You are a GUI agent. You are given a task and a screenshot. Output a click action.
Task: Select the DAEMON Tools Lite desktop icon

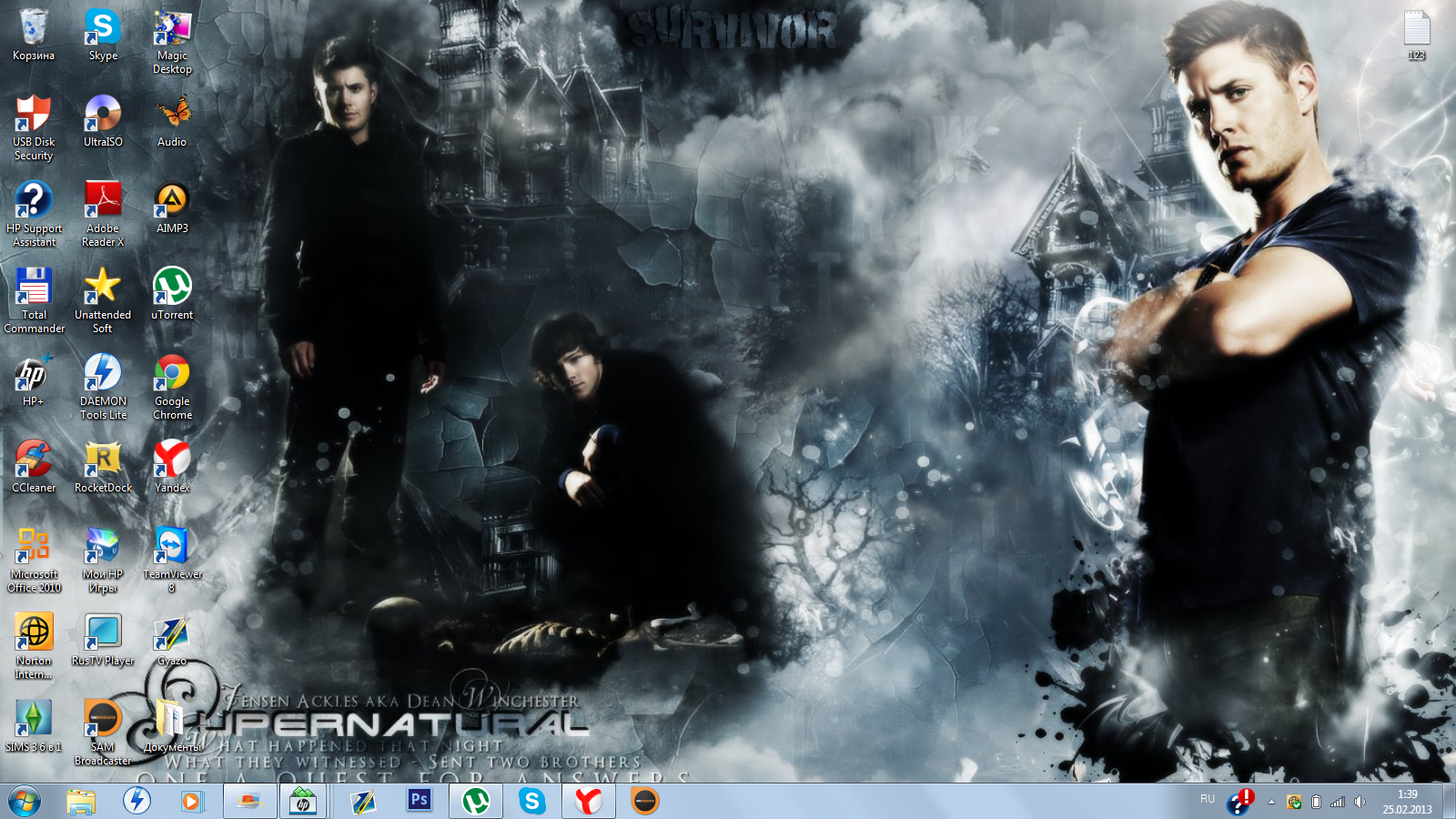coord(103,374)
